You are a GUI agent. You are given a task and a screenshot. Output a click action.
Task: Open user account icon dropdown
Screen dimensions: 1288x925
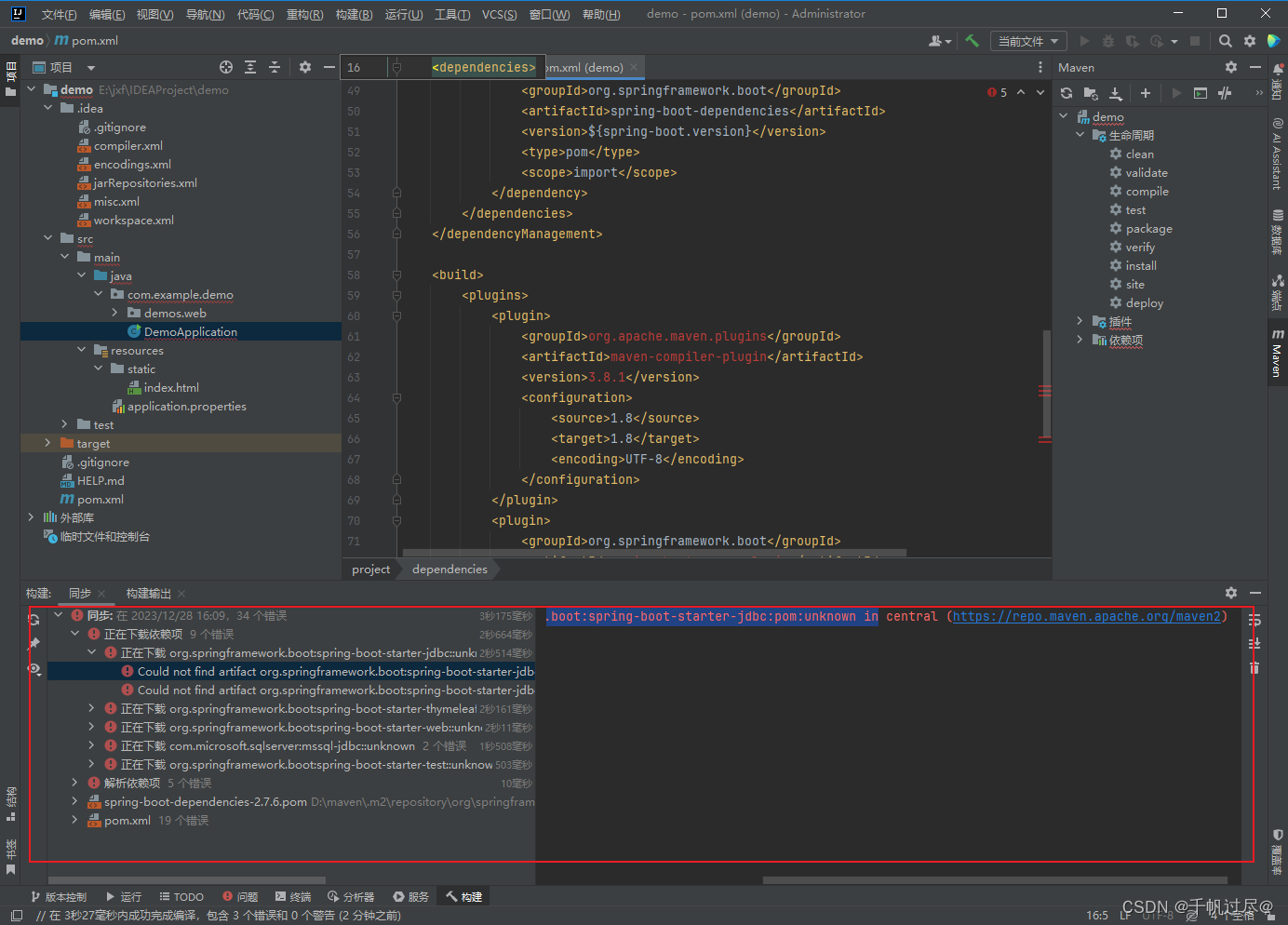tap(940, 41)
